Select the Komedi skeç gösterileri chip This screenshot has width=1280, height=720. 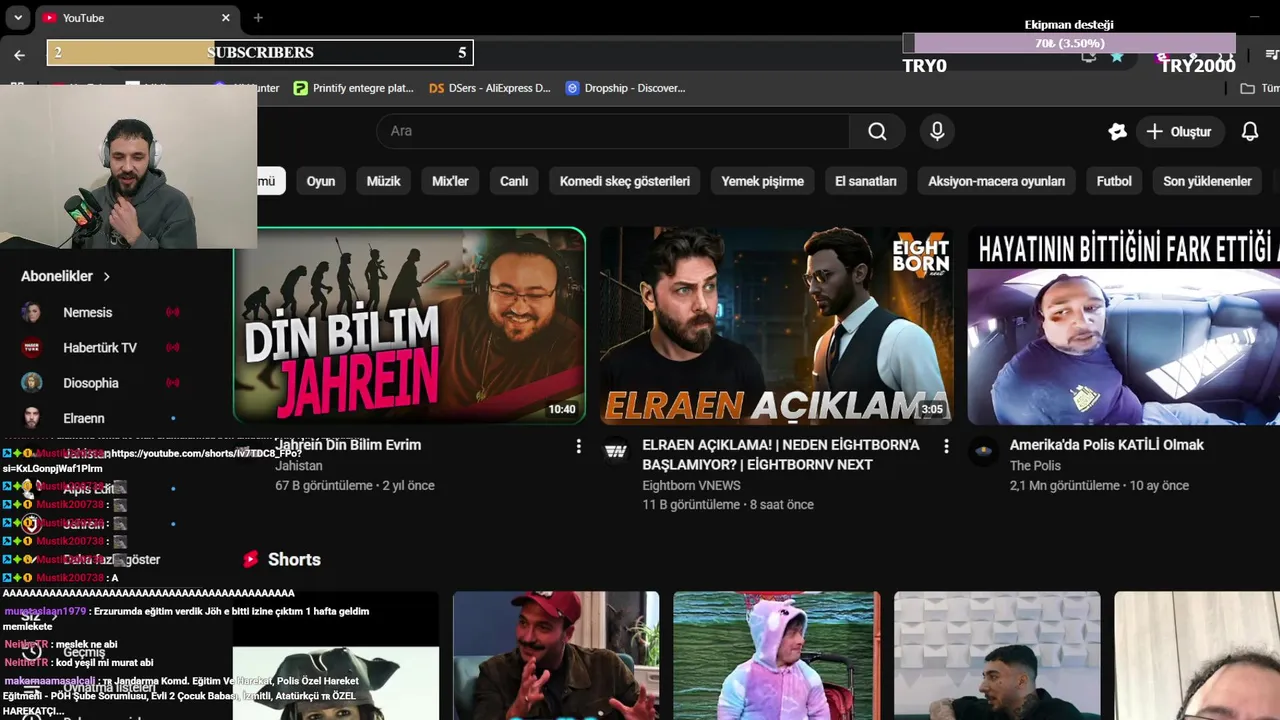[625, 181]
